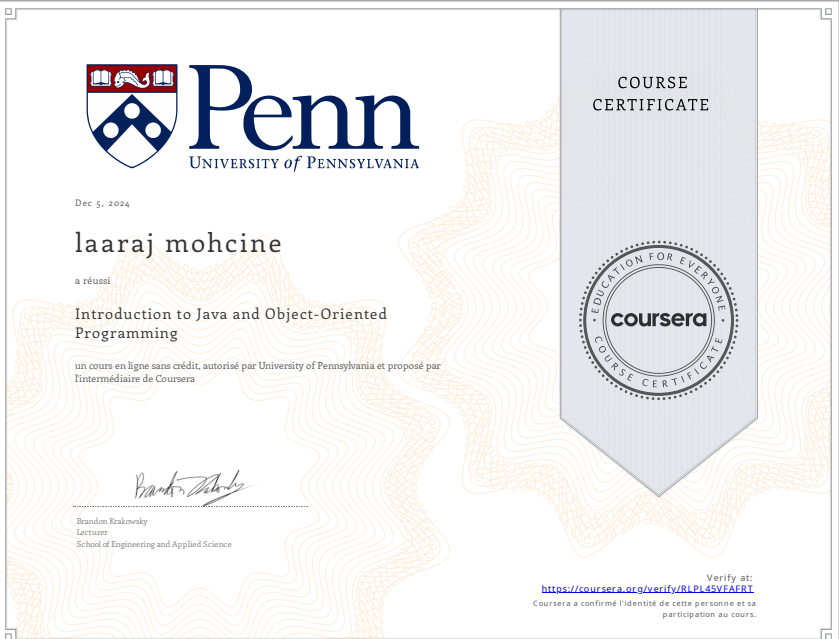Select the a réussi text
This screenshot has height=639, width=839.
[x=93, y=280]
